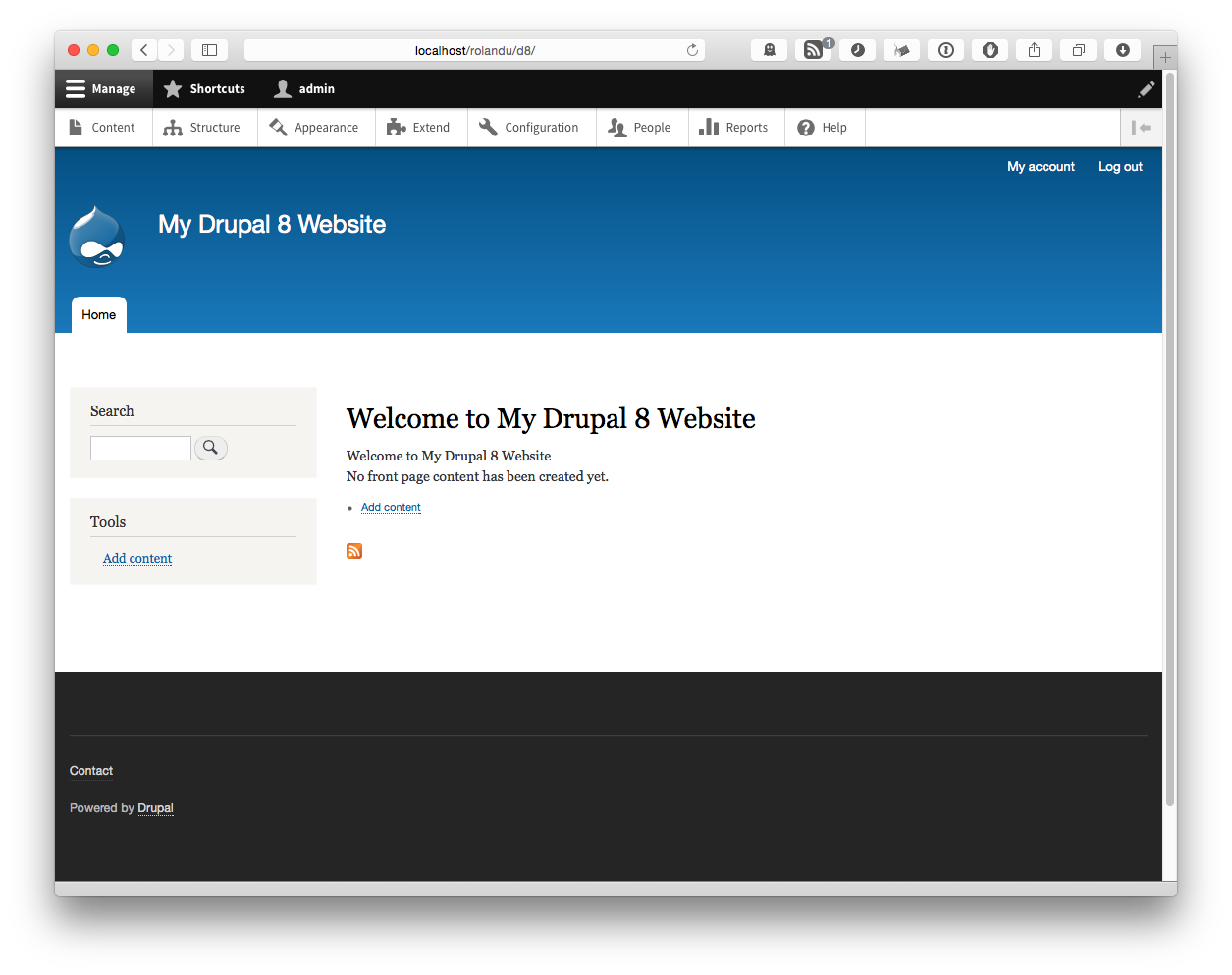Open the People menu item
This screenshot has height=975, width=1232.
point(642,128)
